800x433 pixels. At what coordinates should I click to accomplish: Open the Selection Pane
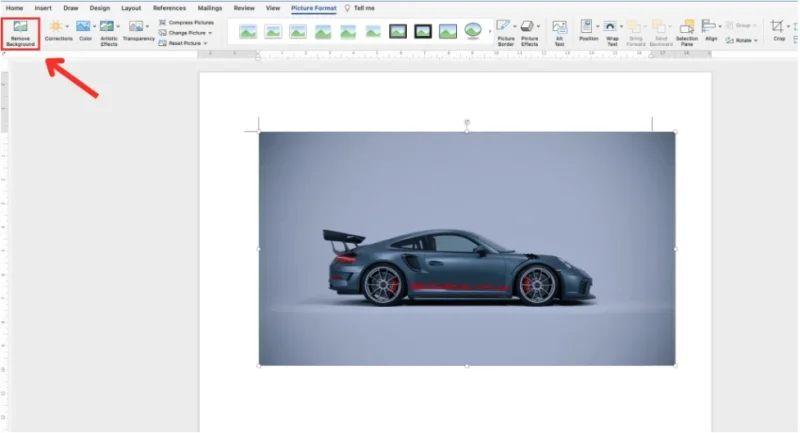(687, 27)
